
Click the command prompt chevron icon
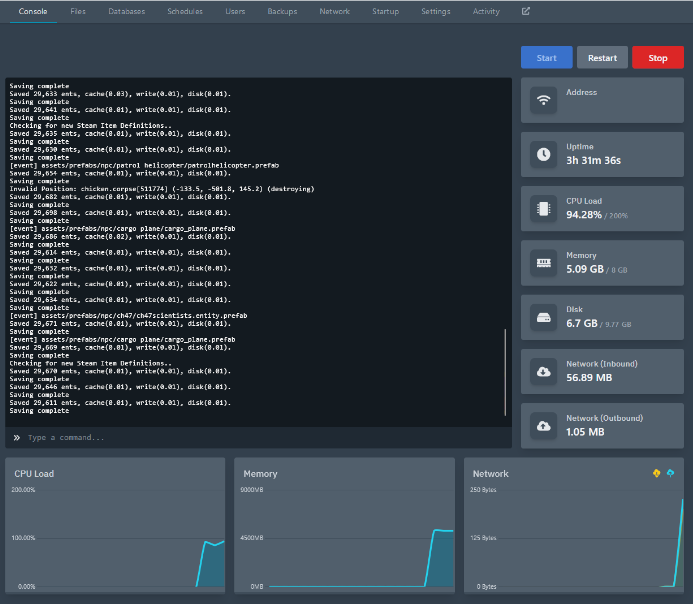click(x=16, y=437)
